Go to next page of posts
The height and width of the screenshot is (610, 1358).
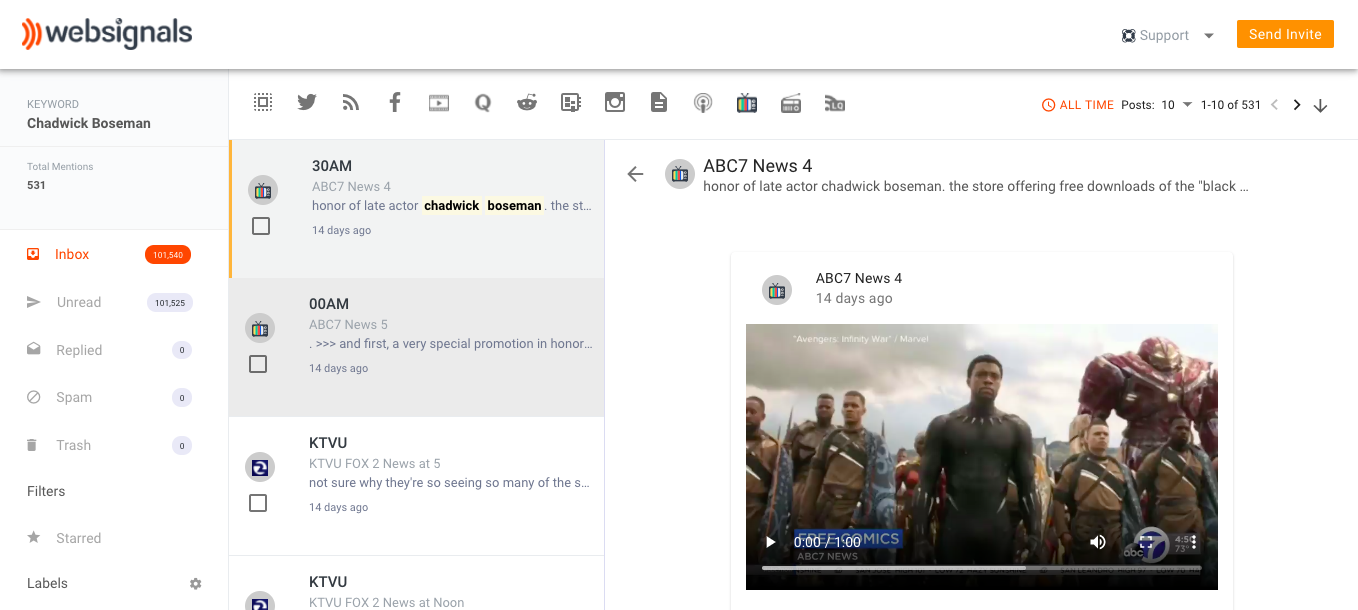click(x=1297, y=105)
